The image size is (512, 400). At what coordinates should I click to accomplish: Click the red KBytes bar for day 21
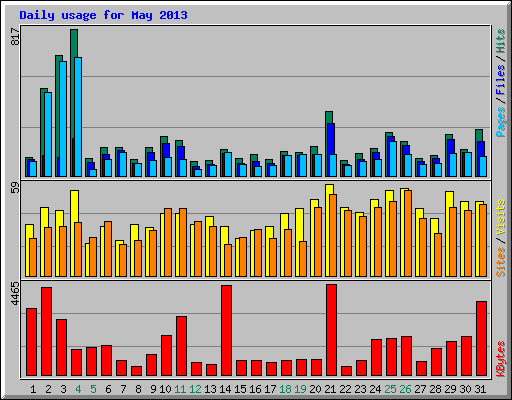pos(331,330)
